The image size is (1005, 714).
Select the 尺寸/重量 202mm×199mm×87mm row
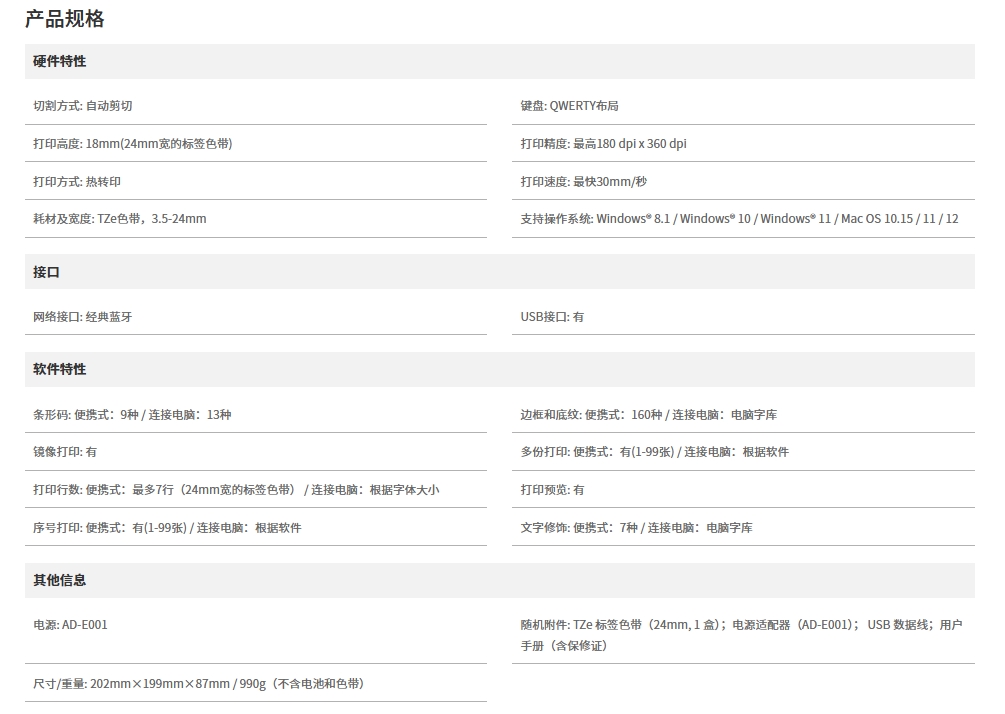(x=198, y=684)
